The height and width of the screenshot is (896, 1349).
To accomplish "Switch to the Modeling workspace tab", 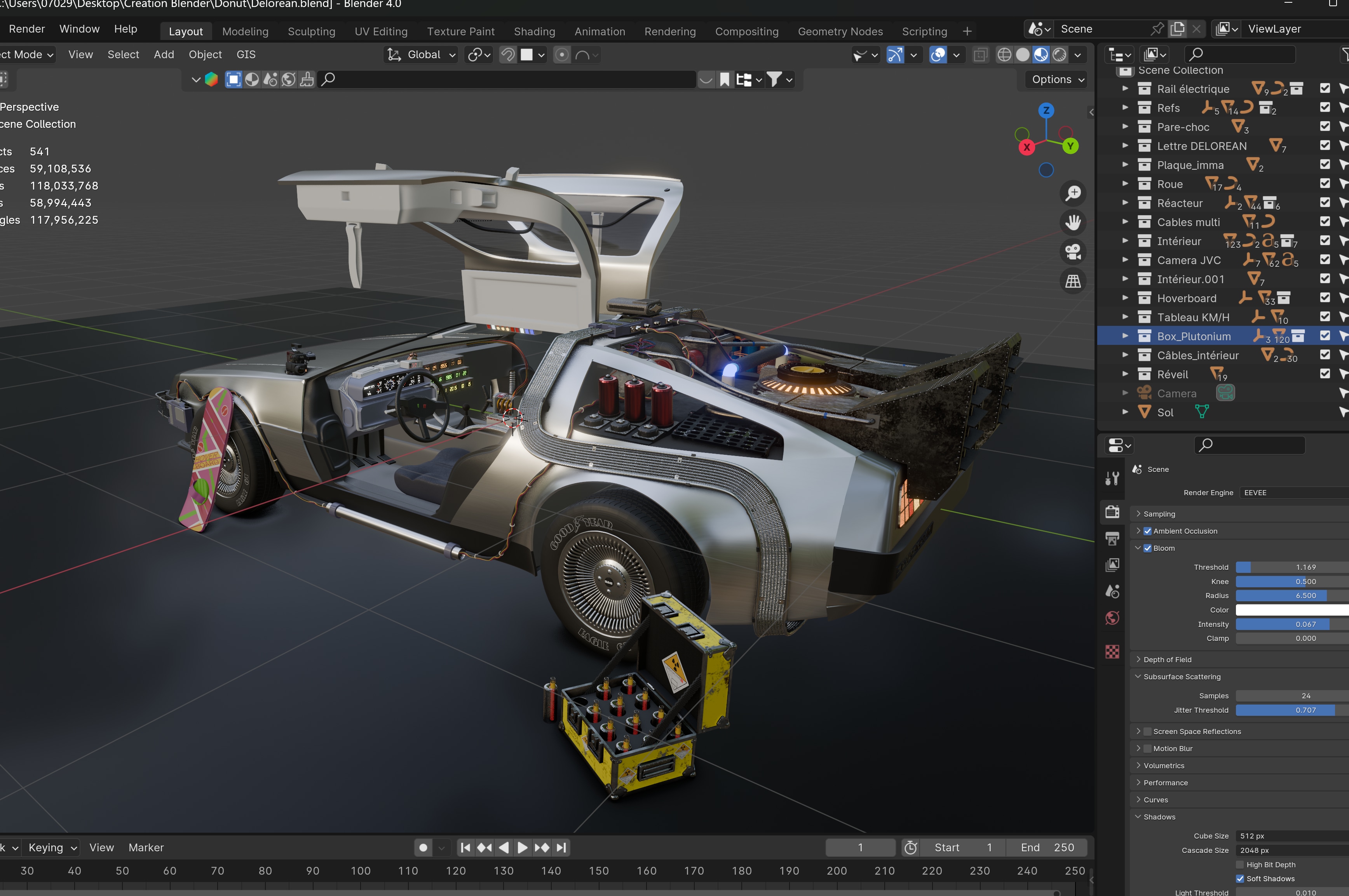I will (245, 31).
